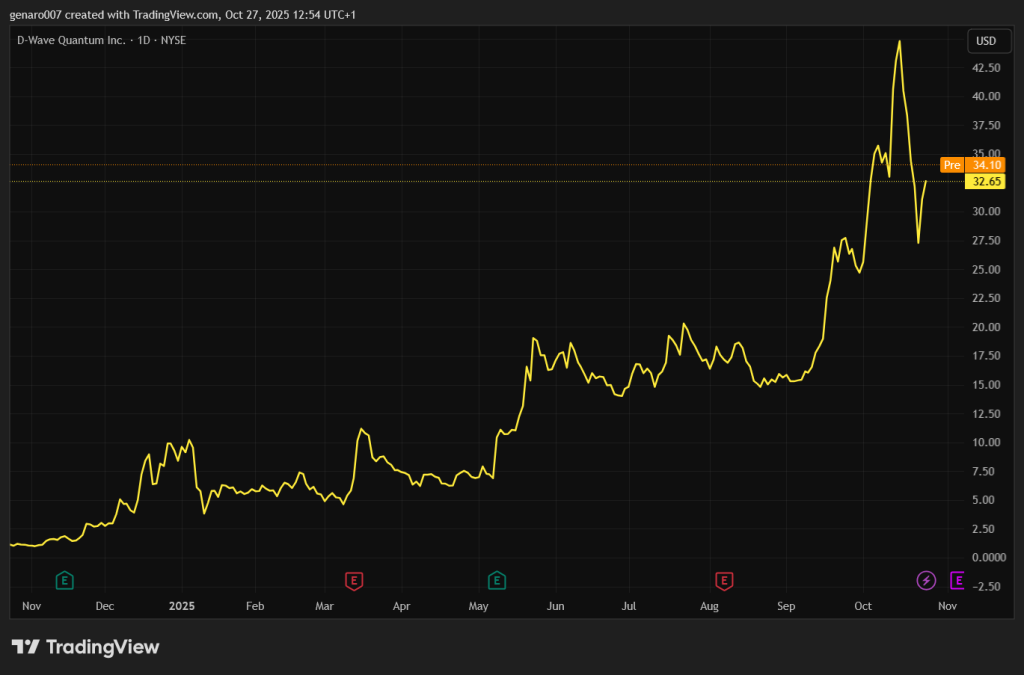Open the red earnings marker in March
This screenshot has width=1024, height=675.
point(353,579)
